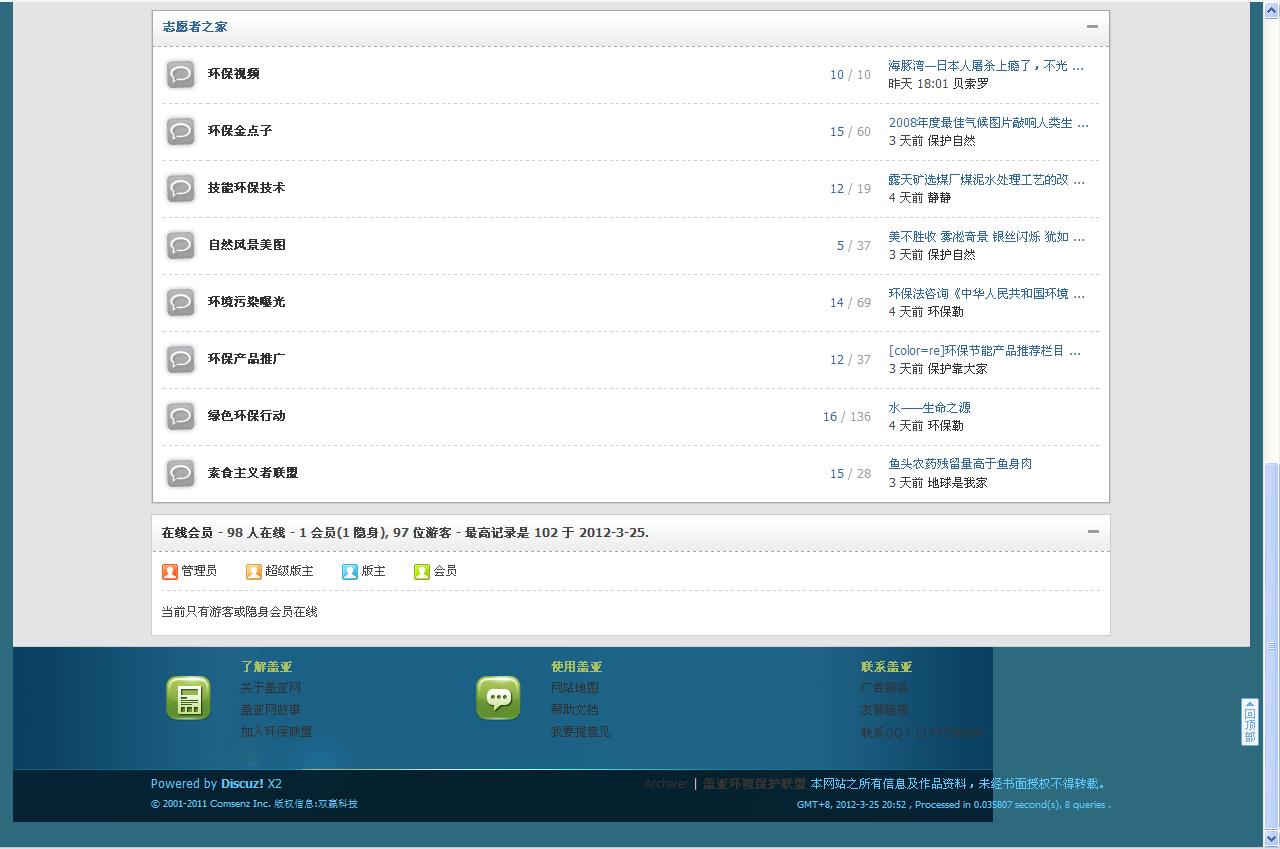Click the 绿色环保行动 forum icon
Image resolution: width=1280 pixels, height=849 pixels.
[x=180, y=416]
